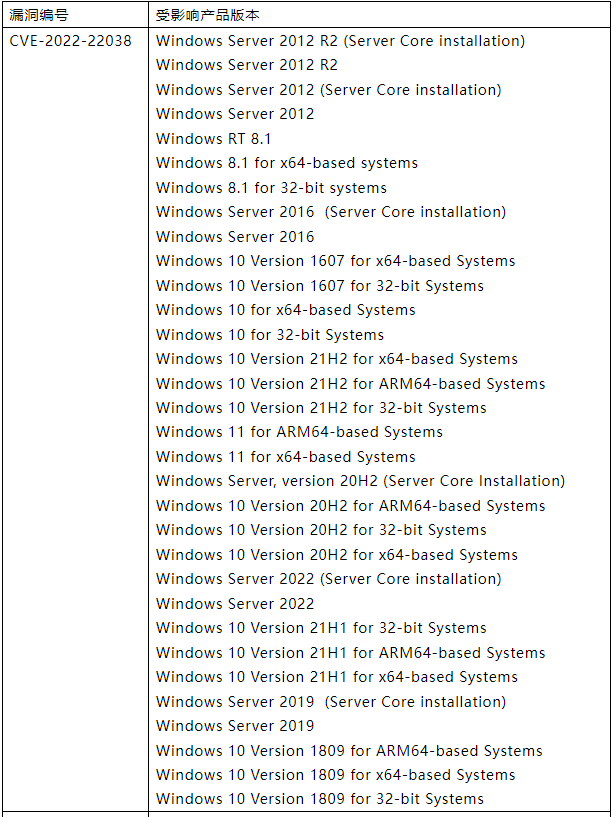Select Windows 11 for x64-based Systems line

pos(286,457)
